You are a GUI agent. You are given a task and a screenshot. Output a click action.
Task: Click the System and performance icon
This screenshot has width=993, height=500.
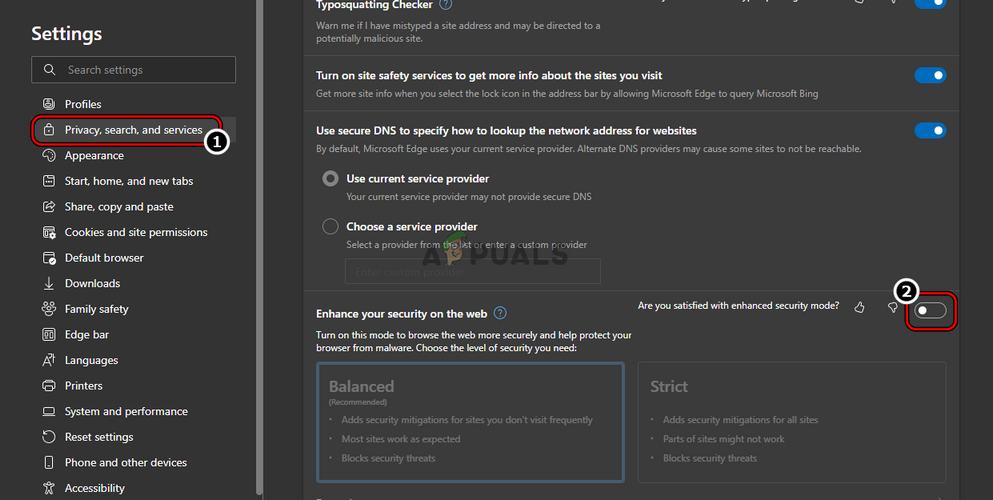point(49,411)
